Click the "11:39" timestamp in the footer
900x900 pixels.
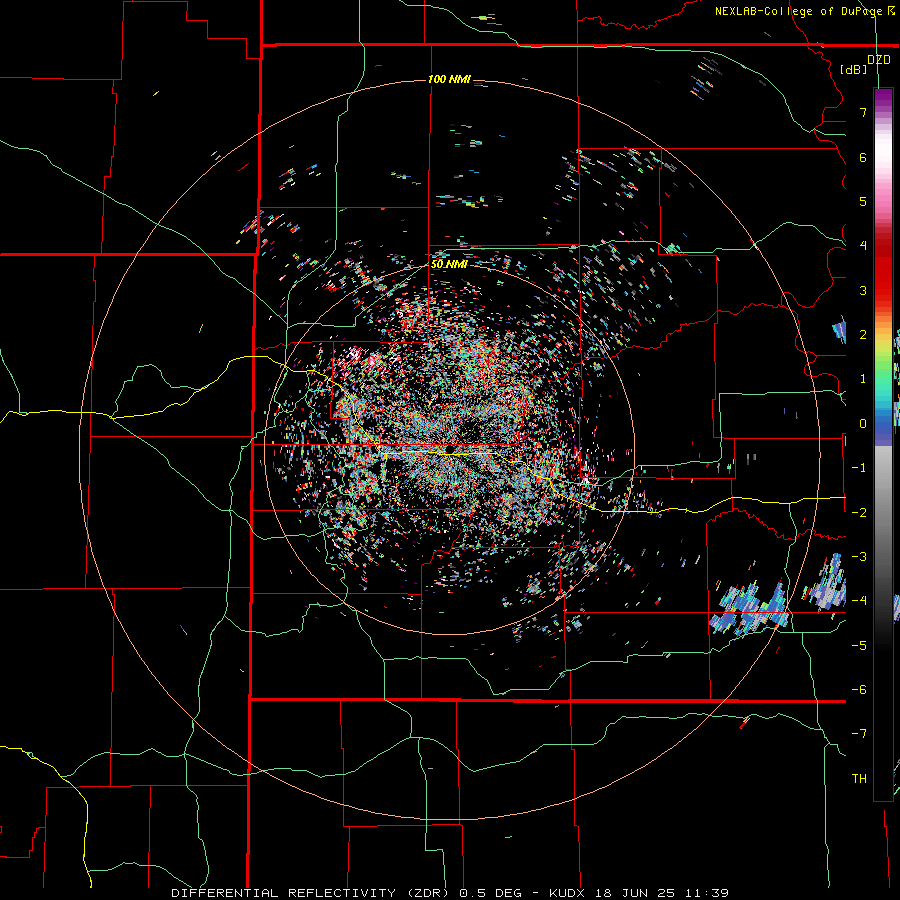(707, 893)
